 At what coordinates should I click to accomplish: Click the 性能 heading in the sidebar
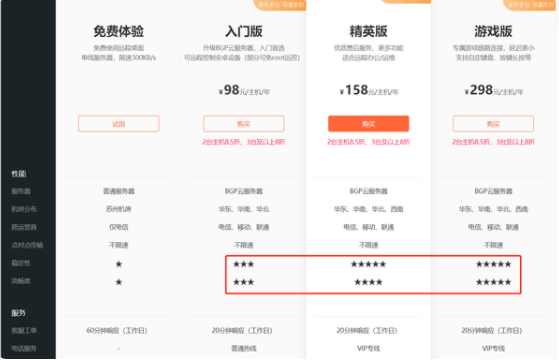tap(19, 174)
